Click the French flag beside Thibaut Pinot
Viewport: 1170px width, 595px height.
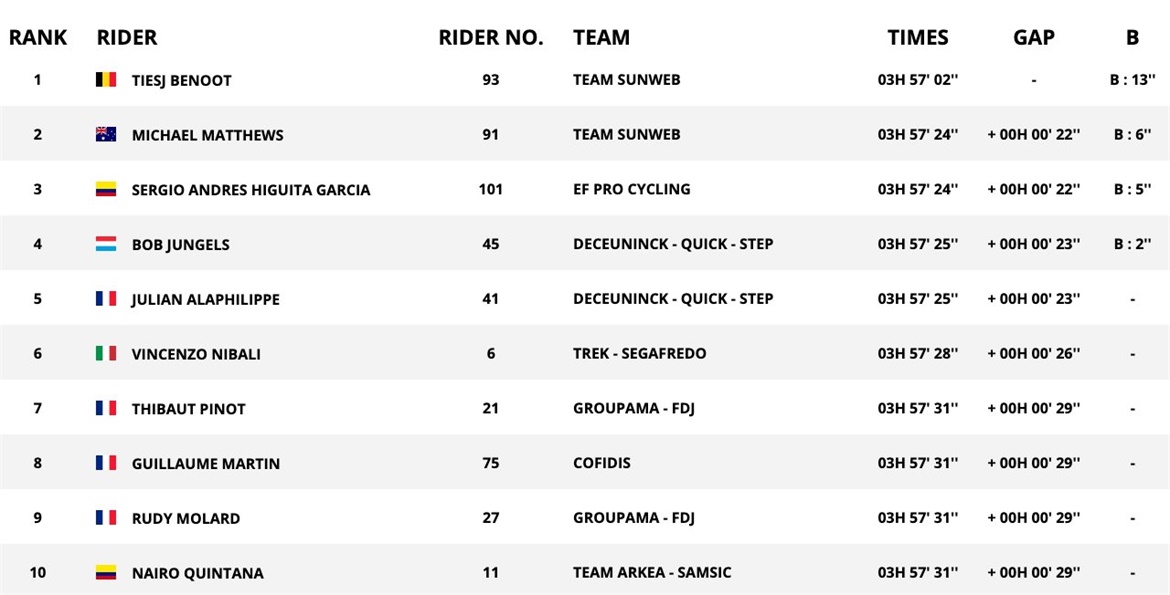pyautogui.click(x=106, y=408)
